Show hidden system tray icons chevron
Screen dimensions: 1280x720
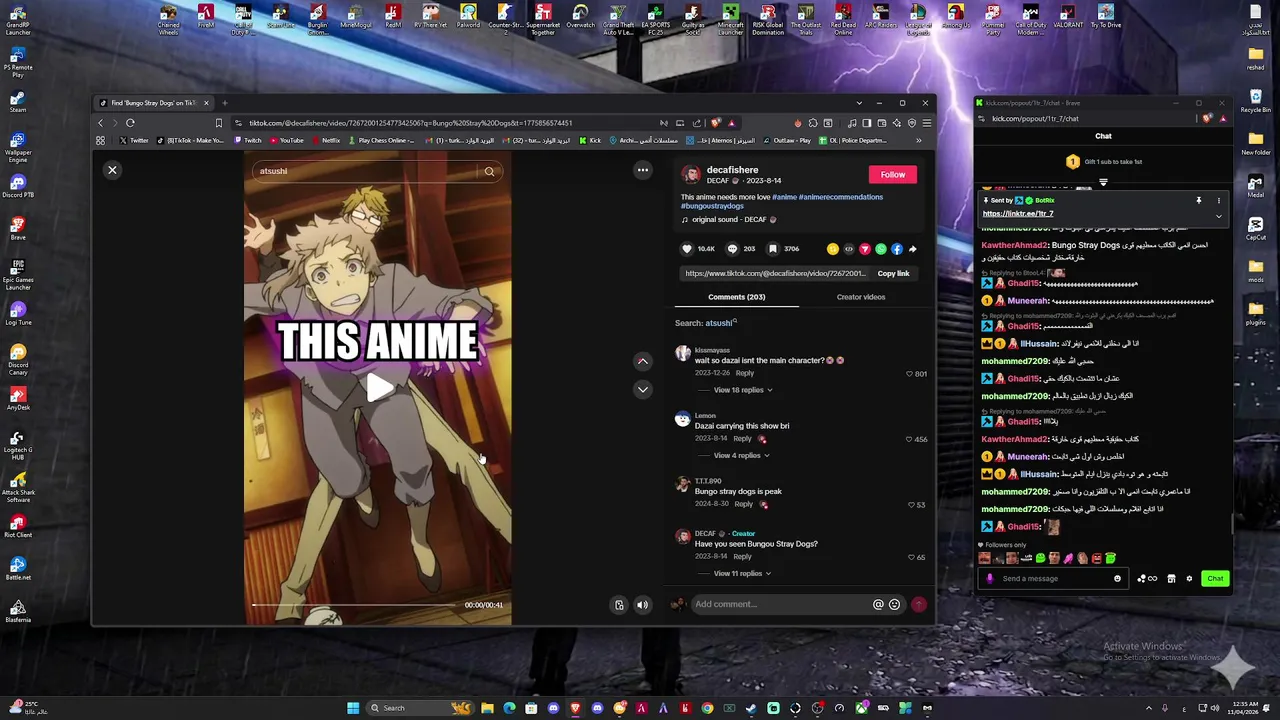click(1149, 708)
